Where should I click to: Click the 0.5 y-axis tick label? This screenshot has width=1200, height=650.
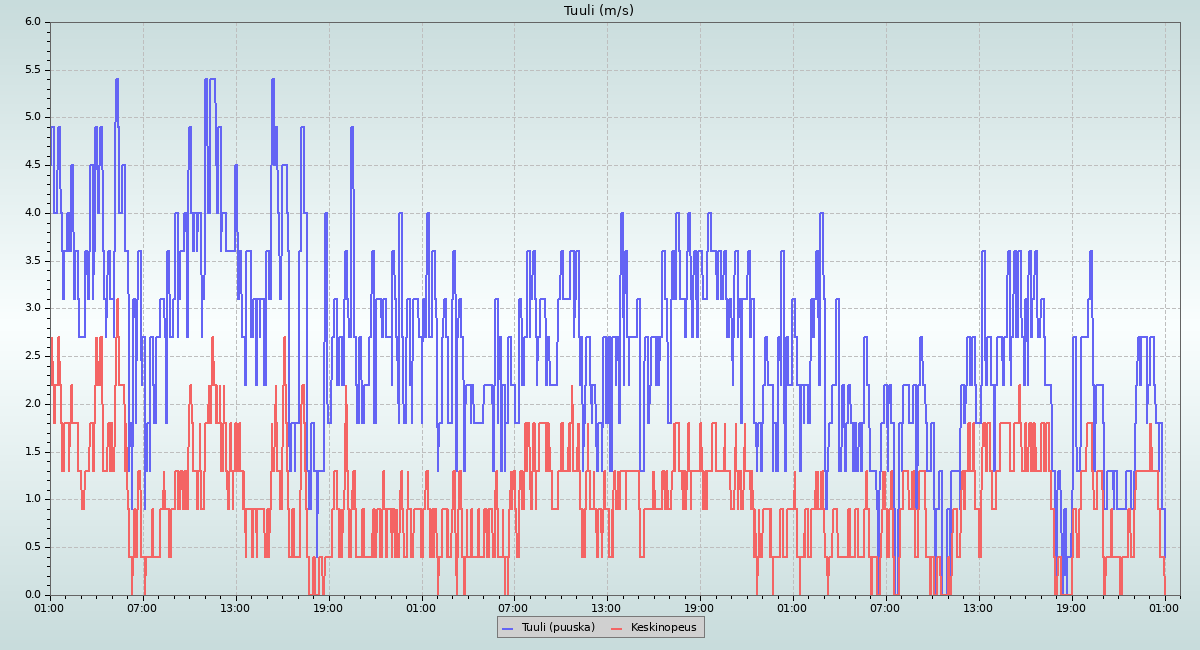pyautogui.click(x=33, y=547)
